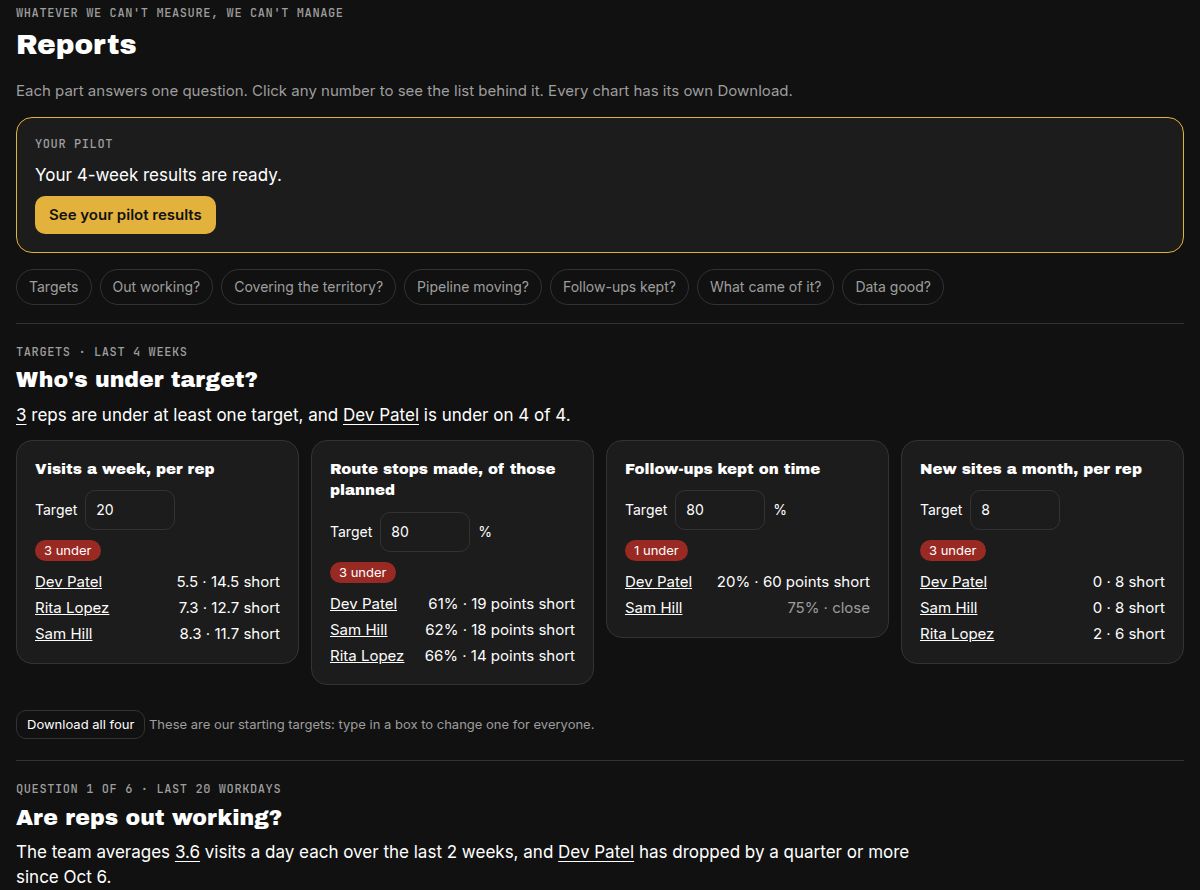Click '66% · 14 points short' value

tap(501, 656)
